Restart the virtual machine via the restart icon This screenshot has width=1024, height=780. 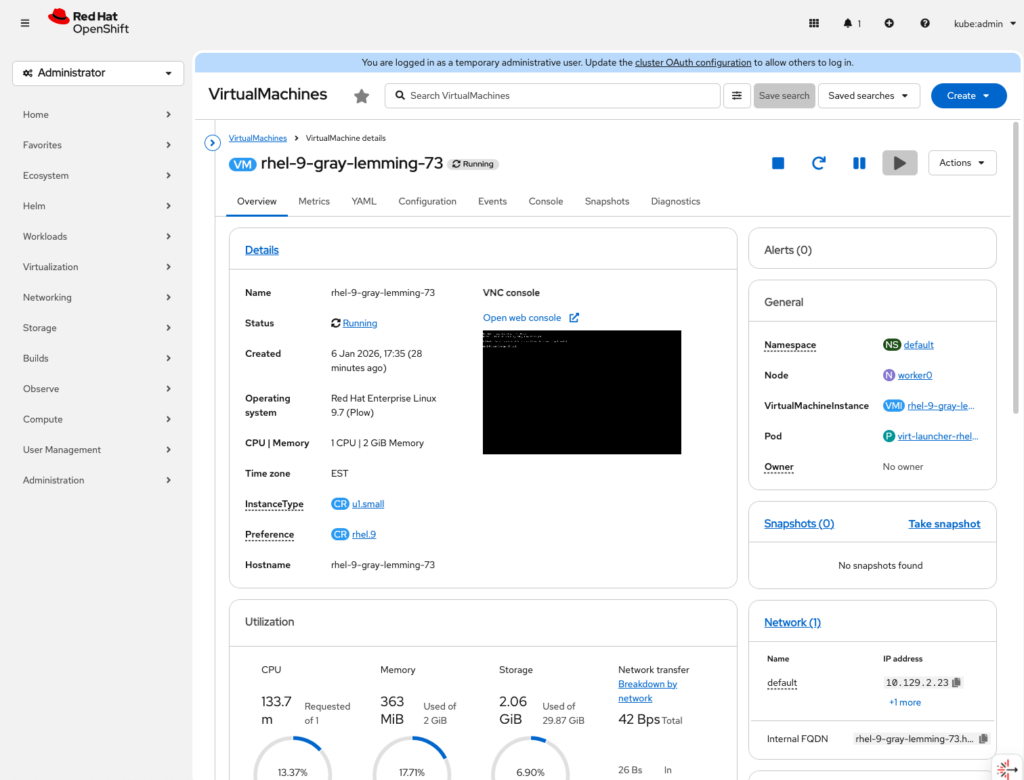pos(818,163)
